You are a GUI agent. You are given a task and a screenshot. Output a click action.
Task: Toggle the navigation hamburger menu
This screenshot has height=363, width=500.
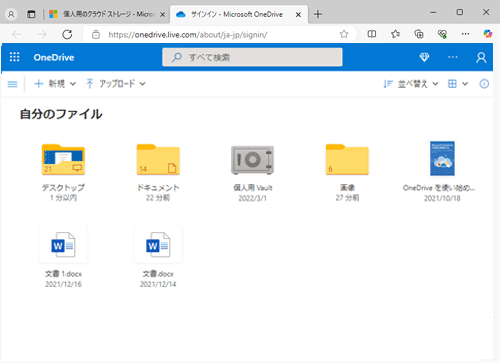pyautogui.click(x=13, y=84)
